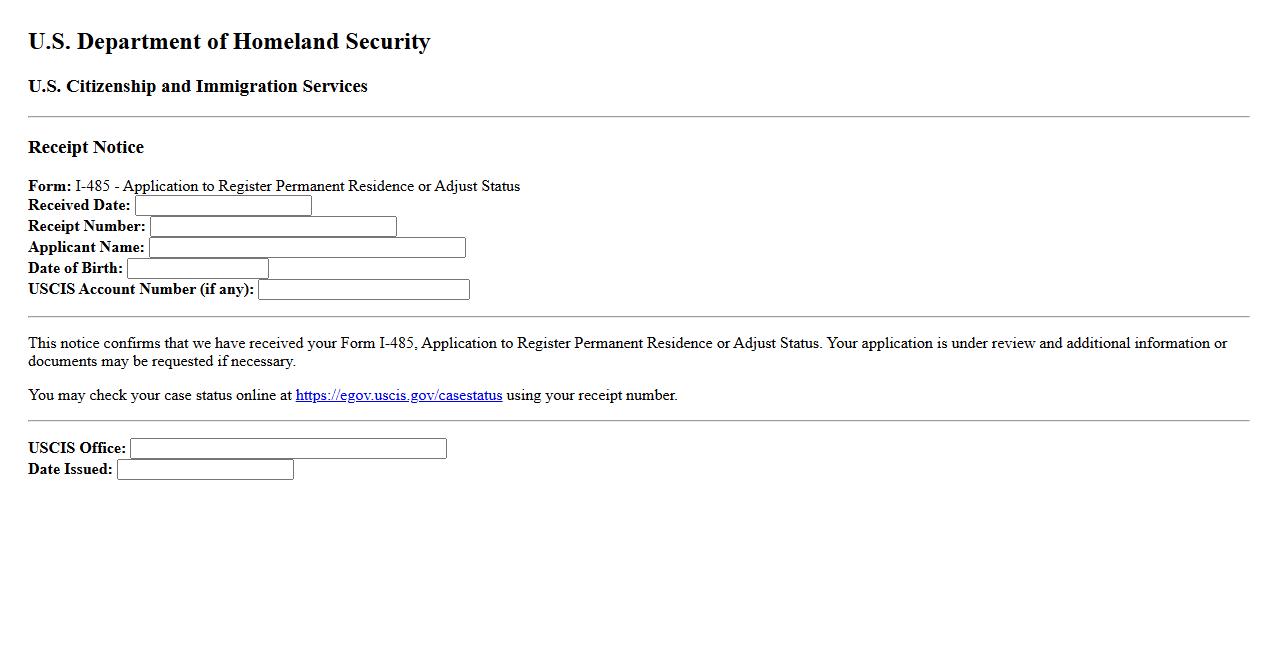
Task: Click the "Date Issued:" label
Action: point(70,470)
